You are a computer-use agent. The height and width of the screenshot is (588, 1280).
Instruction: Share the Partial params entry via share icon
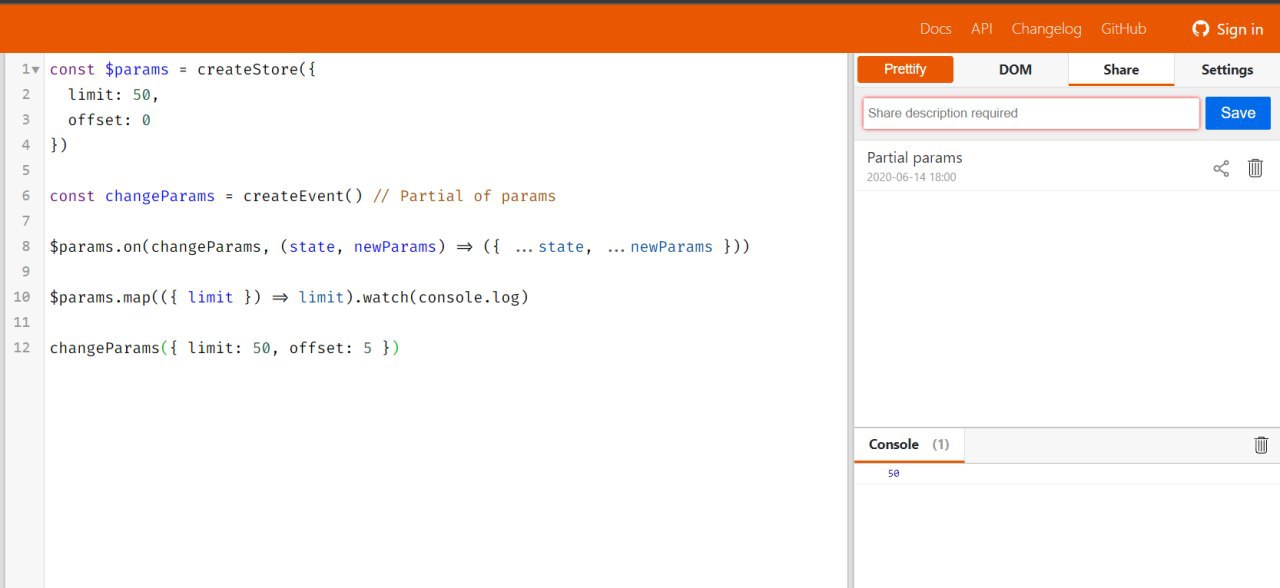[x=1221, y=168]
